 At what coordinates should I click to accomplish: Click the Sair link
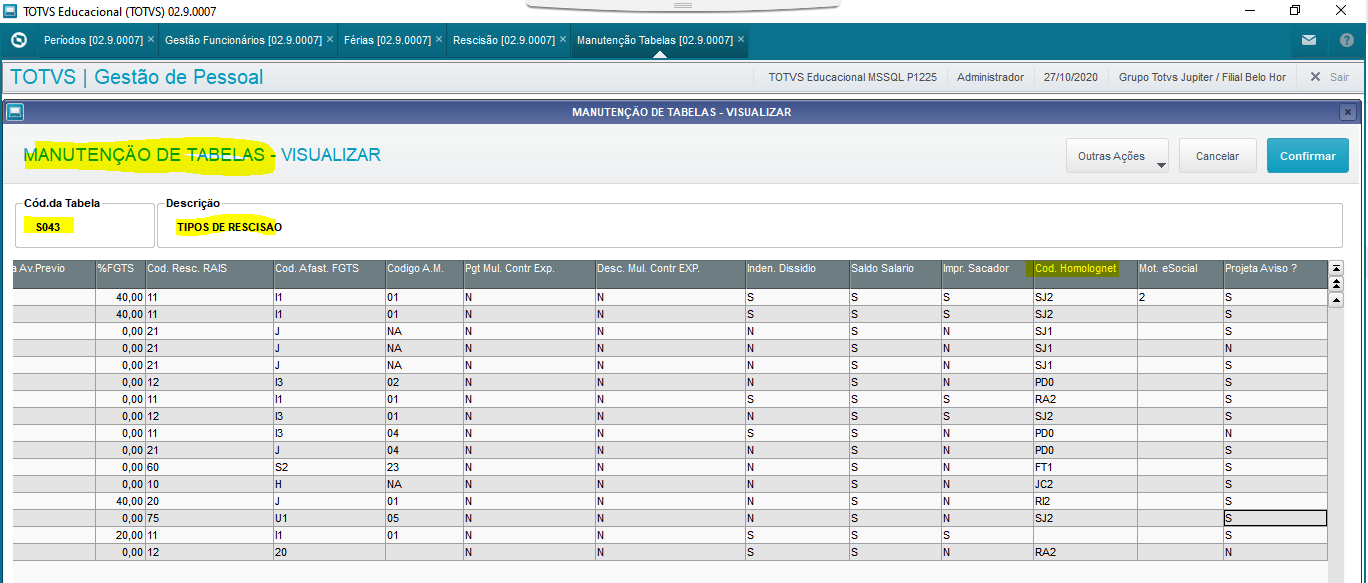[x=1339, y=77]
